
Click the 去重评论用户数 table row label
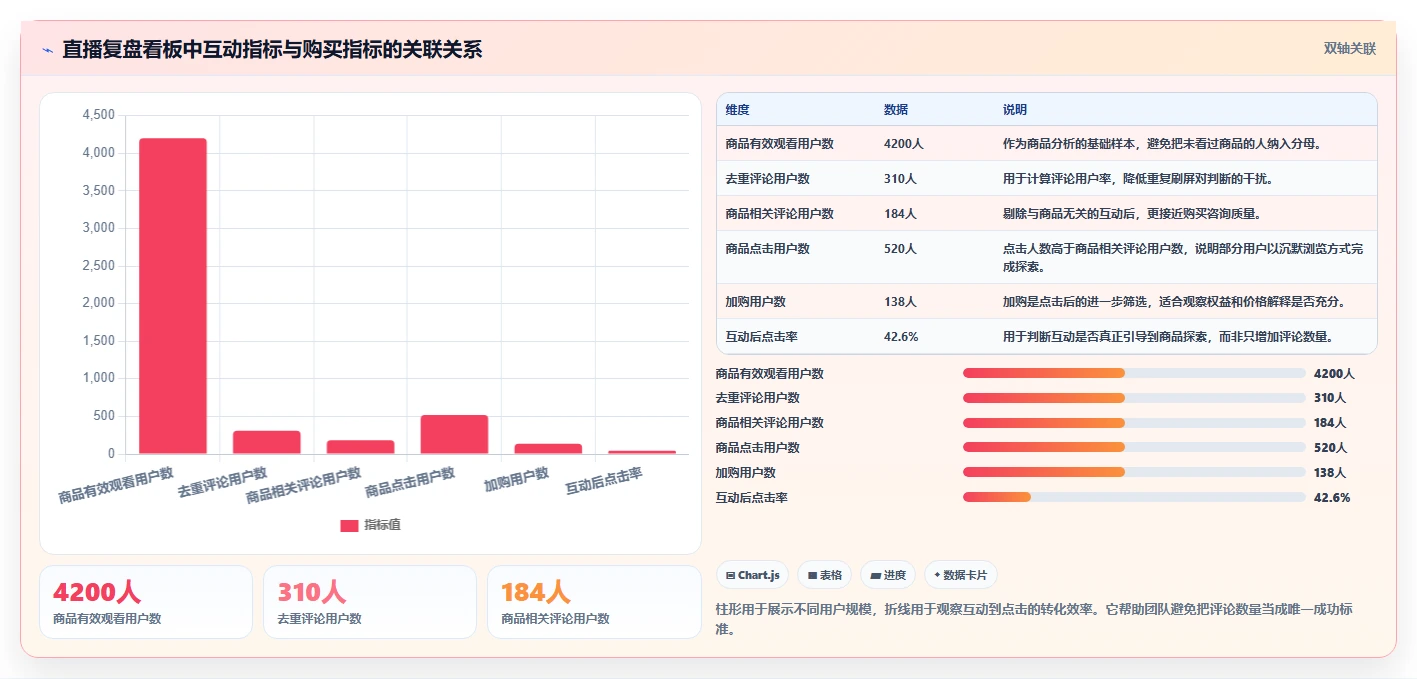pyautogui.click(x=768, y=179)
